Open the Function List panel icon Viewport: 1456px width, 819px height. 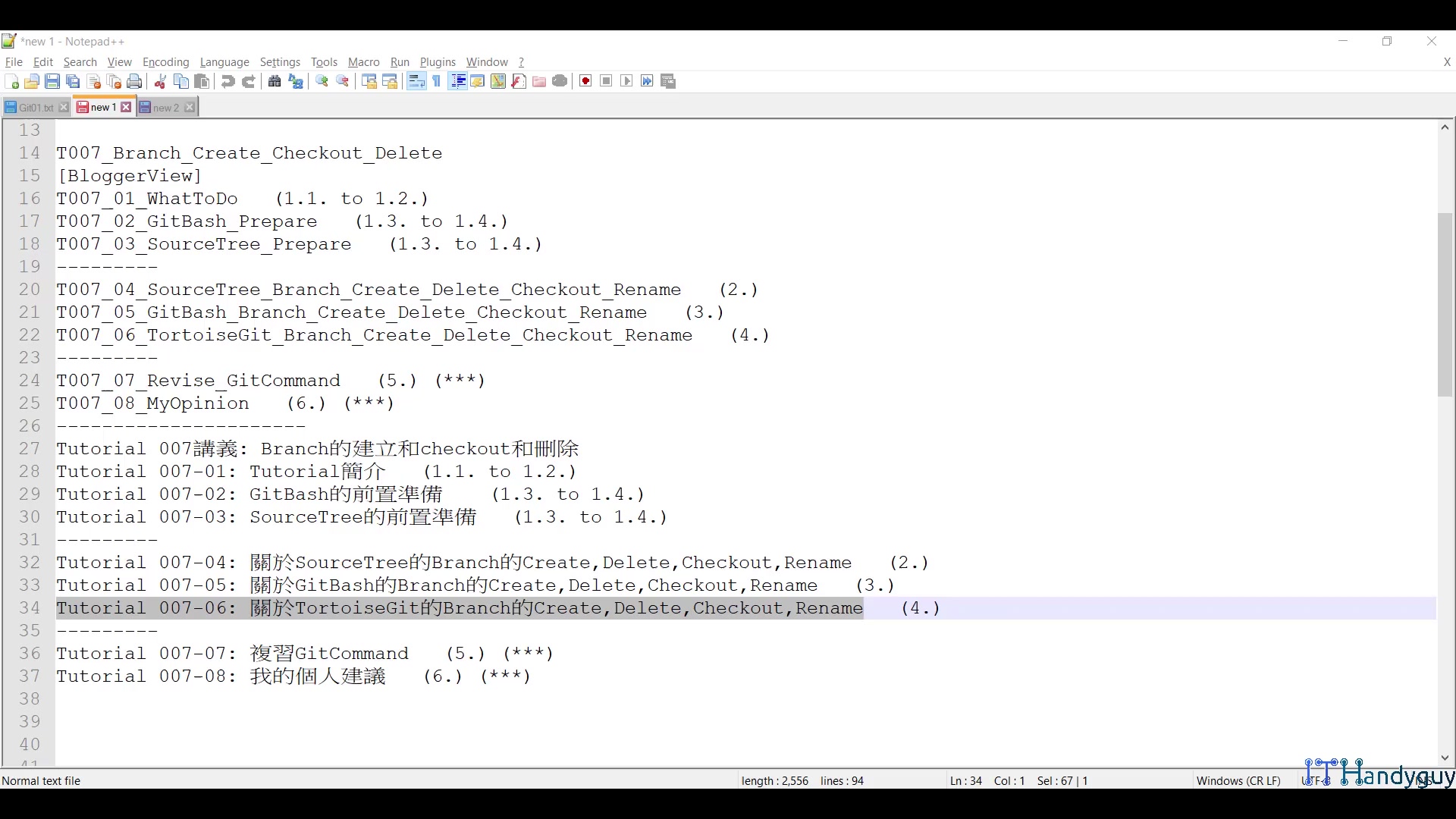519,81
